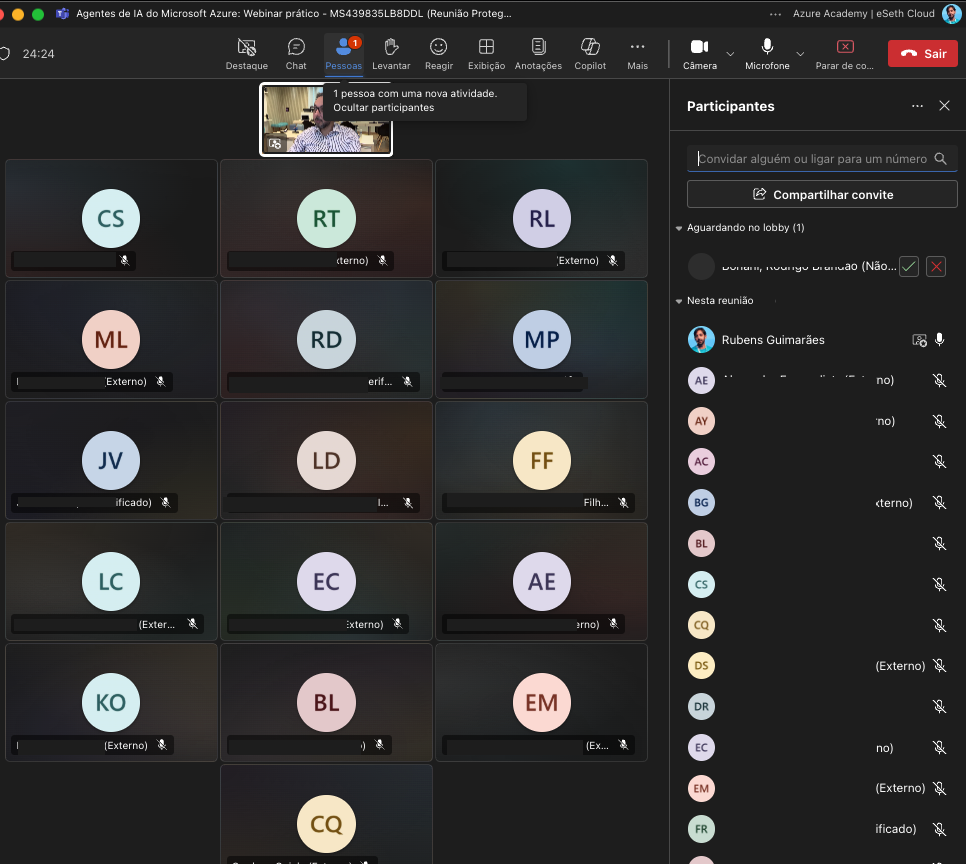Open Participantes panel more options
The height and width of the screenshot is (864, 966).
(917, 106)
